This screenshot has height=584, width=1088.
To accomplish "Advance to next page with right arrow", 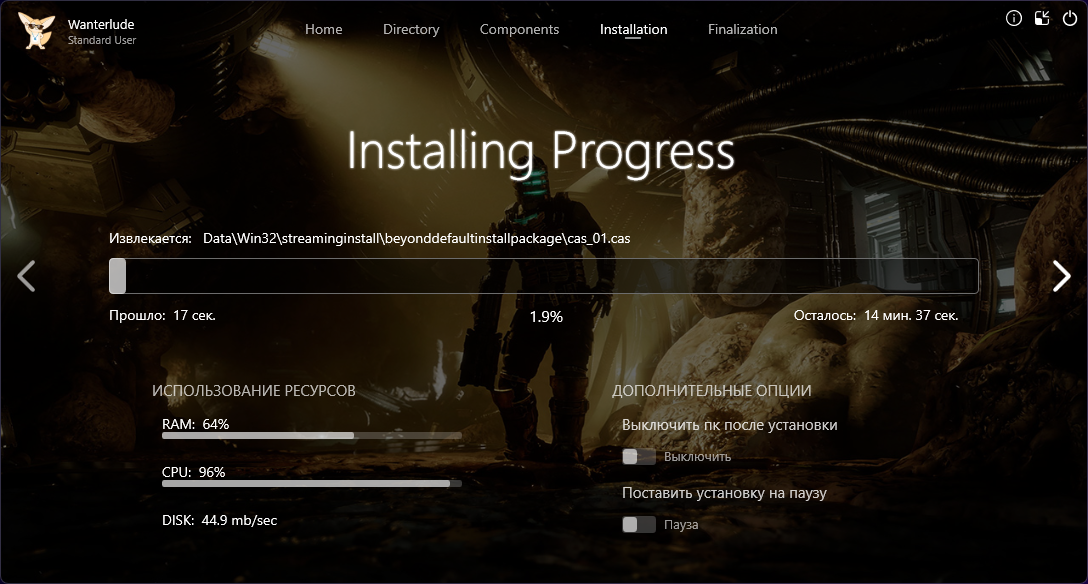I will (x=1061, y=276).
